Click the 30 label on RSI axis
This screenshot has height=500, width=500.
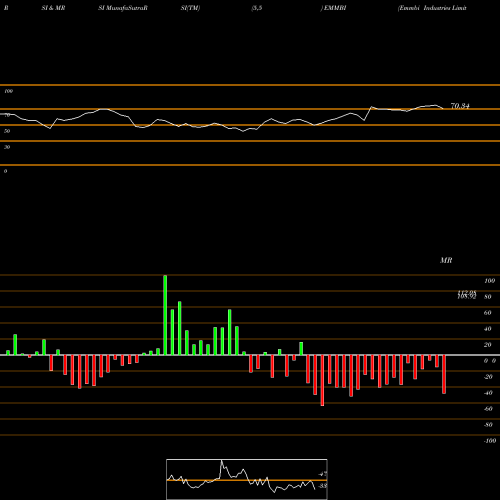7,147
